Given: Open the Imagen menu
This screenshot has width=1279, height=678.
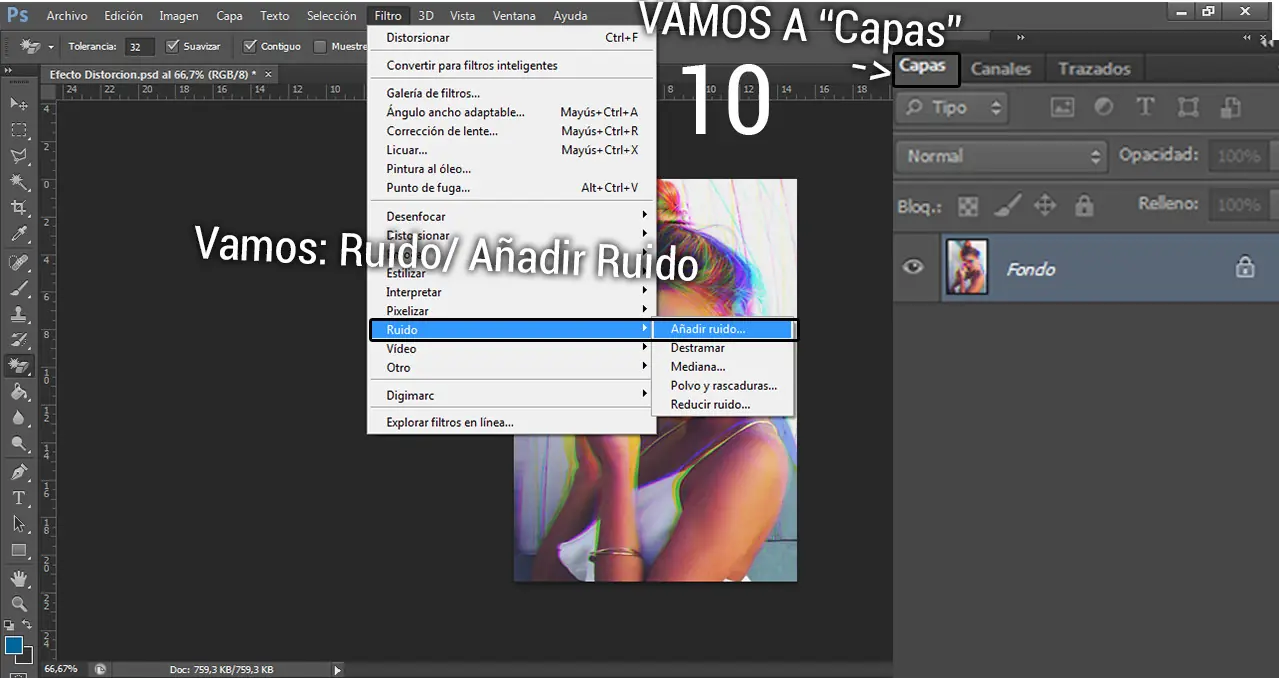Looking at the screenshot, I should (179, 16).
